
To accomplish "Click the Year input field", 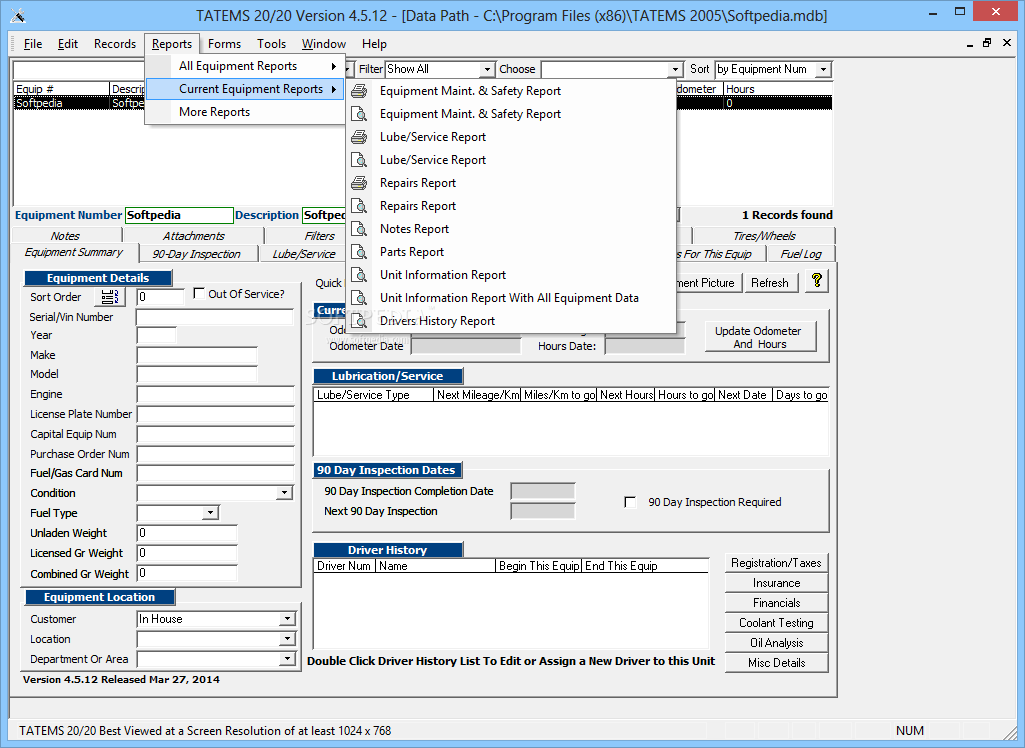I will 156,335.
